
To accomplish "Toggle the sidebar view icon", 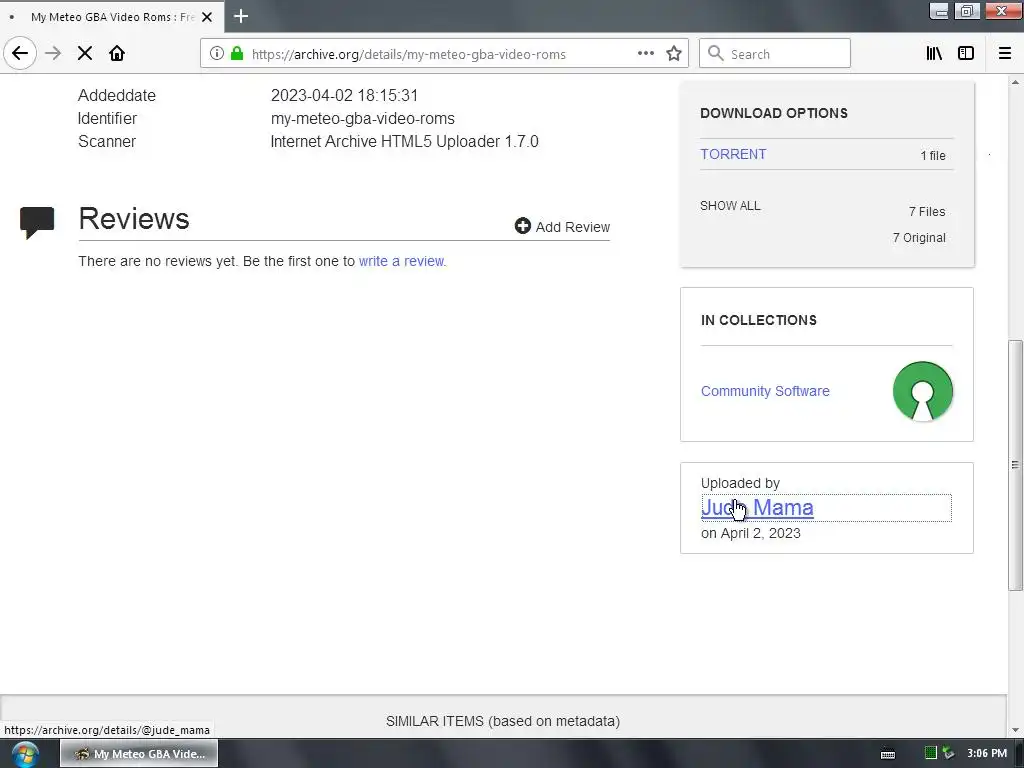I will [966, 54].
